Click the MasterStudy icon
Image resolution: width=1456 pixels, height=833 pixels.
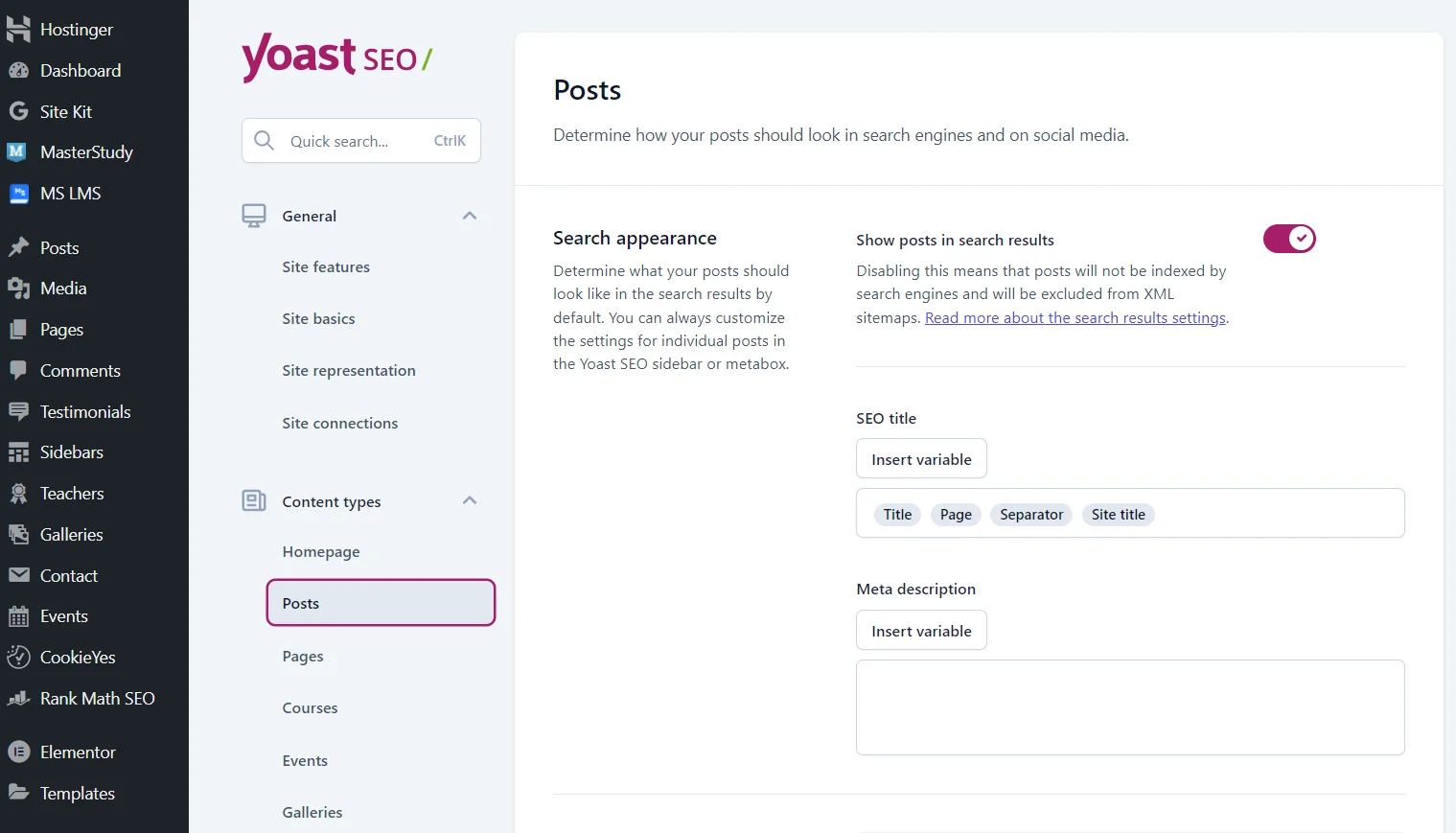[16, 151]
